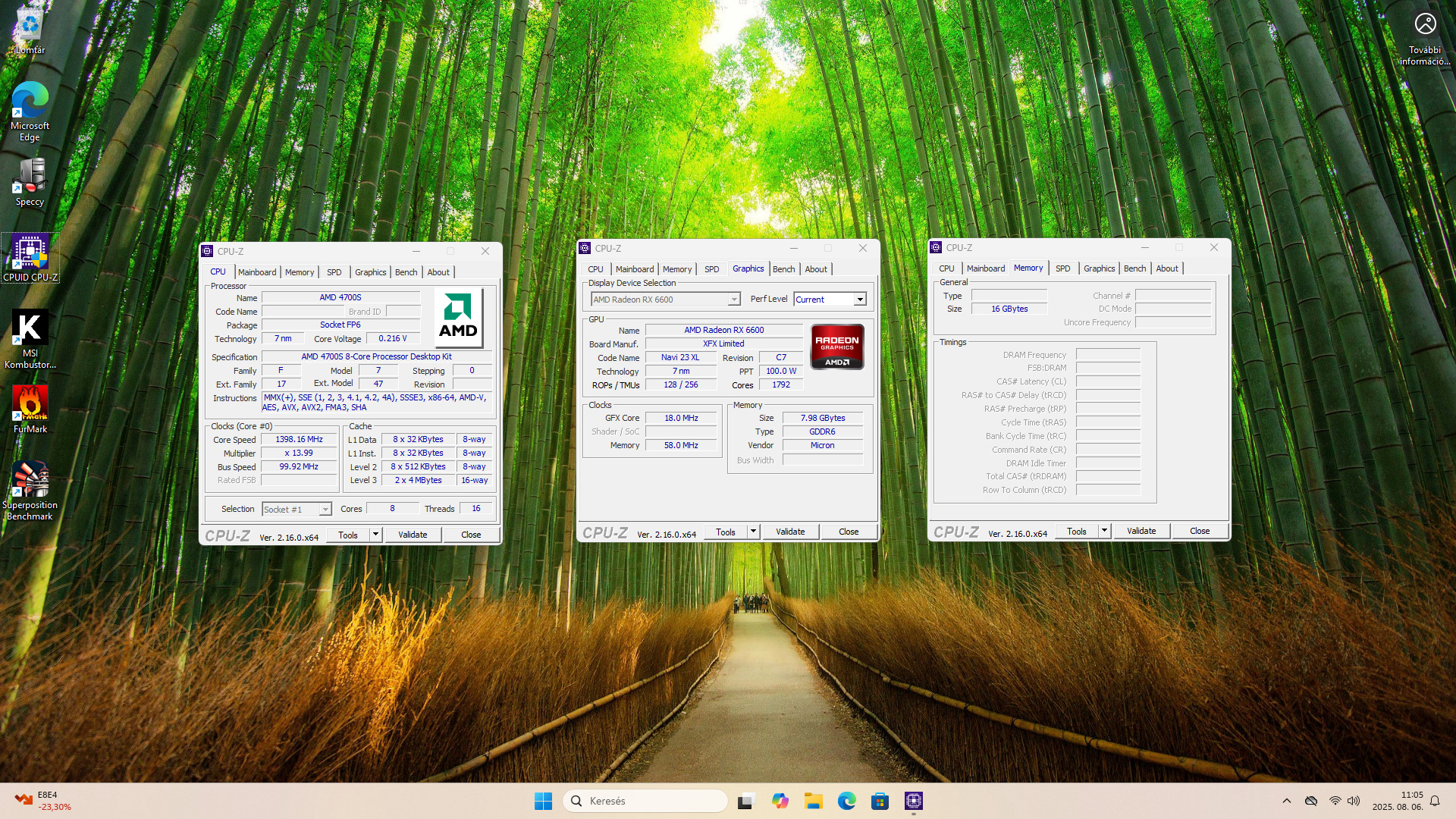The image size is (1456, 819).
Task: Click Validate in the CPU window
Action: [413, 535]
